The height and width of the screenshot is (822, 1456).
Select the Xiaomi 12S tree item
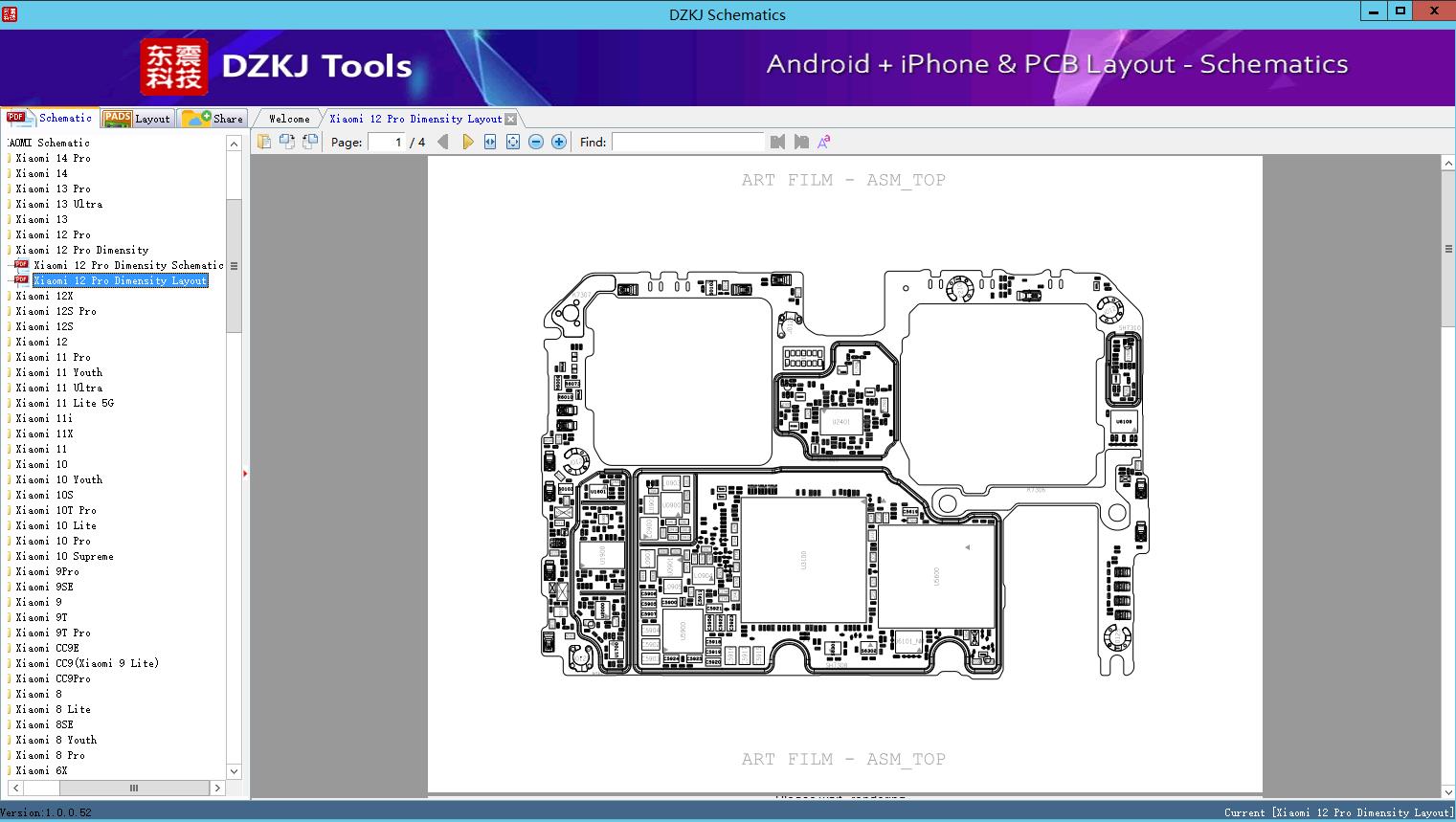tap(44, 326)
